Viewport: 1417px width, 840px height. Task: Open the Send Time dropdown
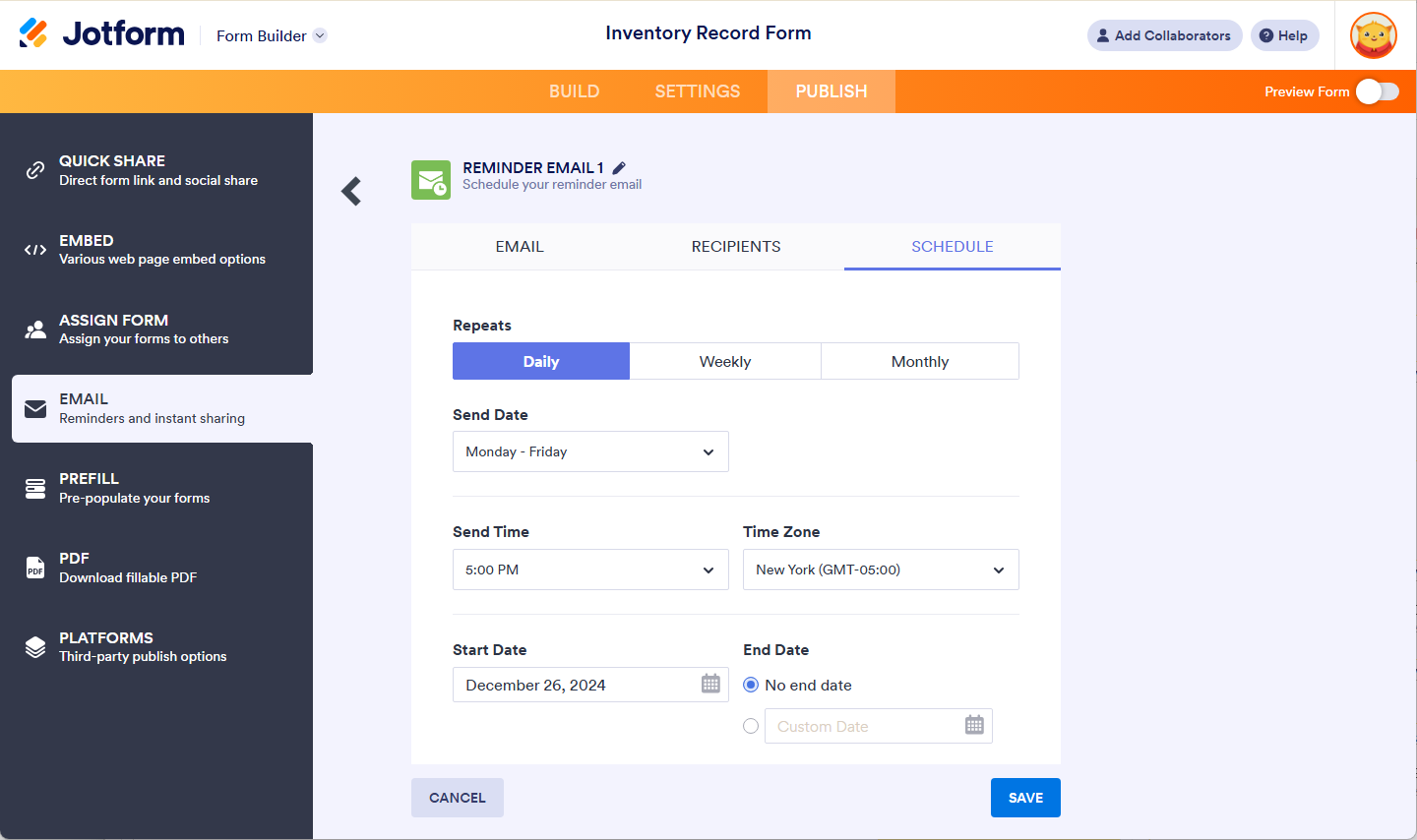pos(590,570)
